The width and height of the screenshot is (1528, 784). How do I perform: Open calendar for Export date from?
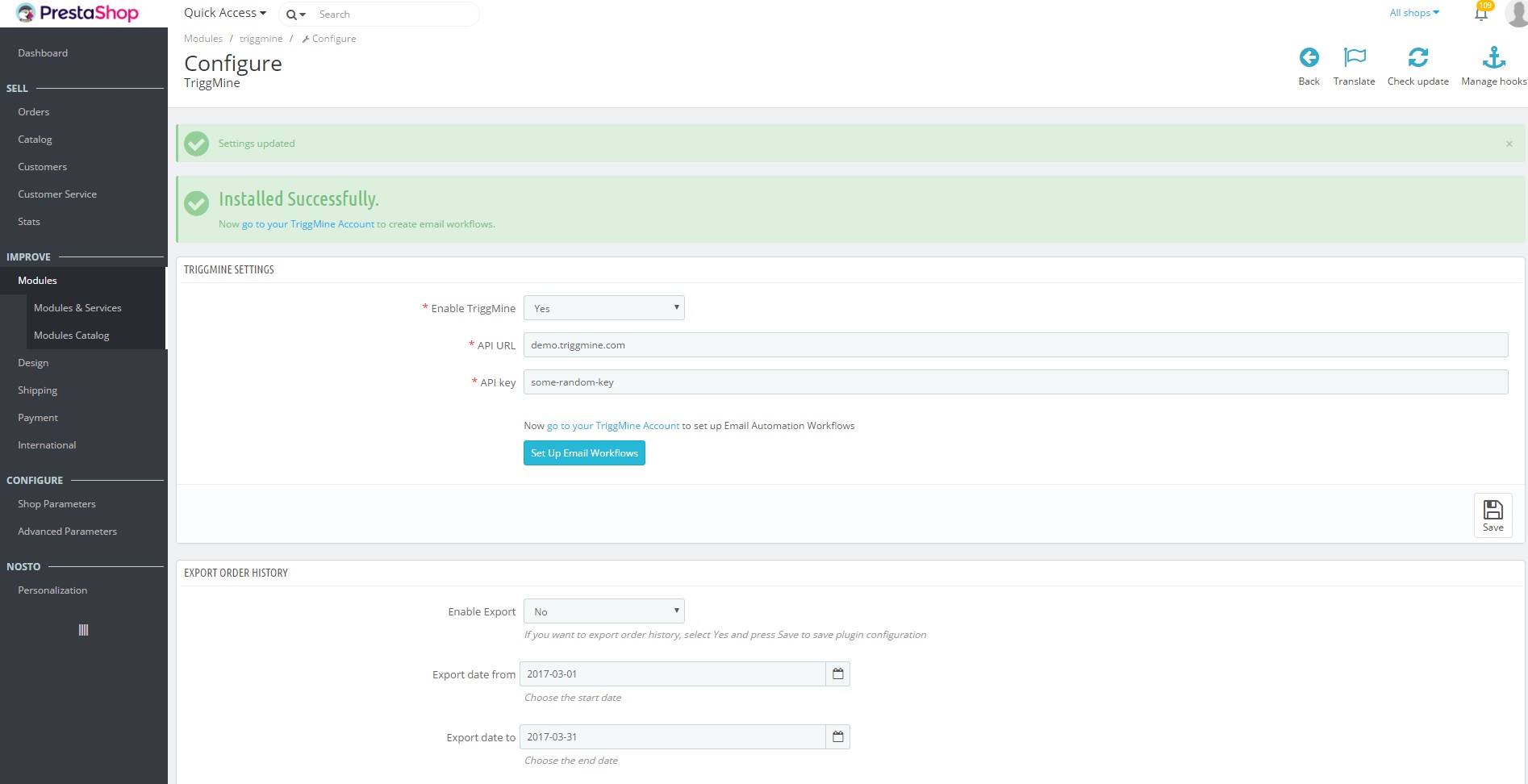(x=838, y=673)
